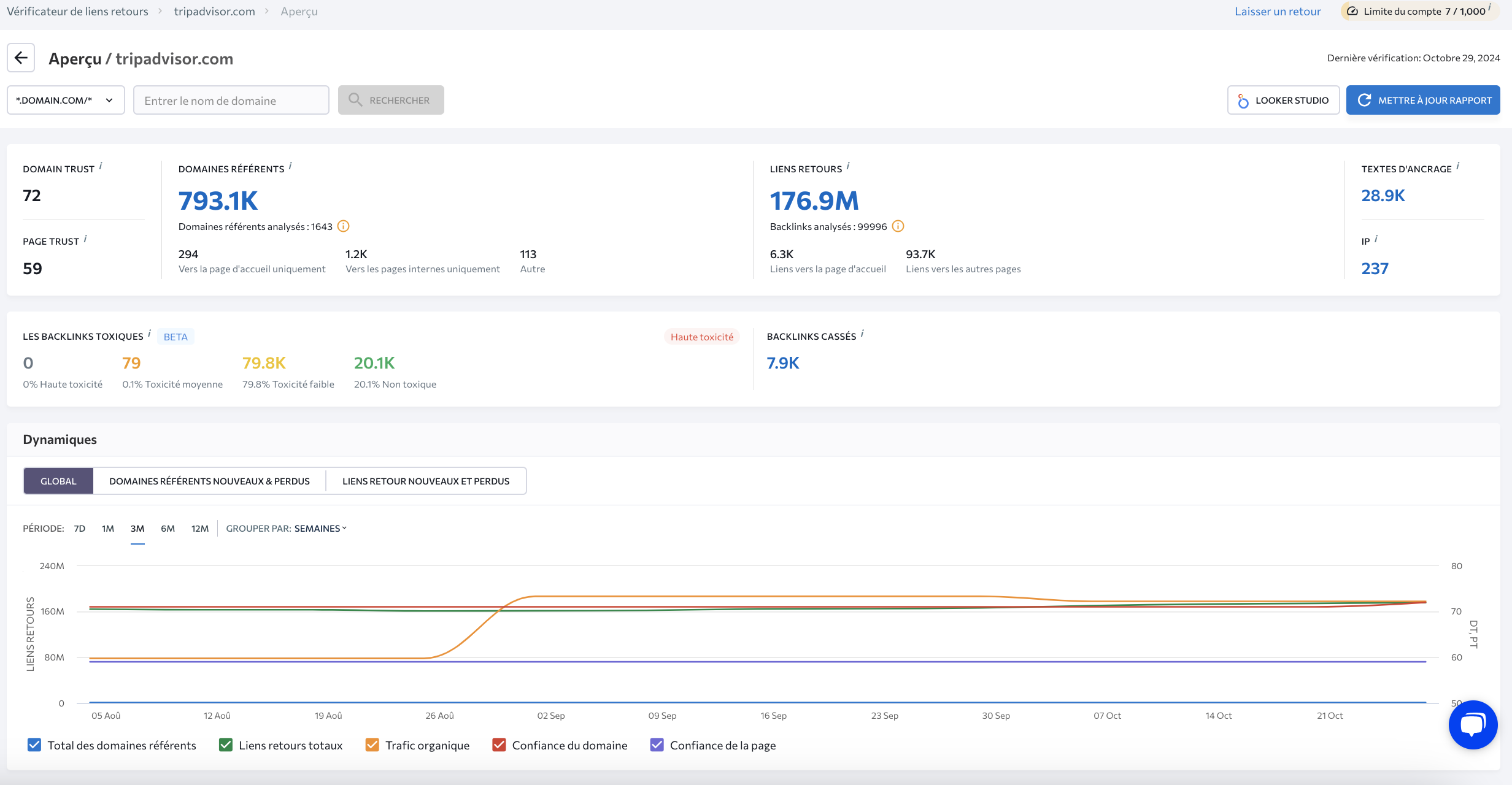Click the Looker Studio logo icon
Screen dimensions: 1512x785
coord(1243,101)
